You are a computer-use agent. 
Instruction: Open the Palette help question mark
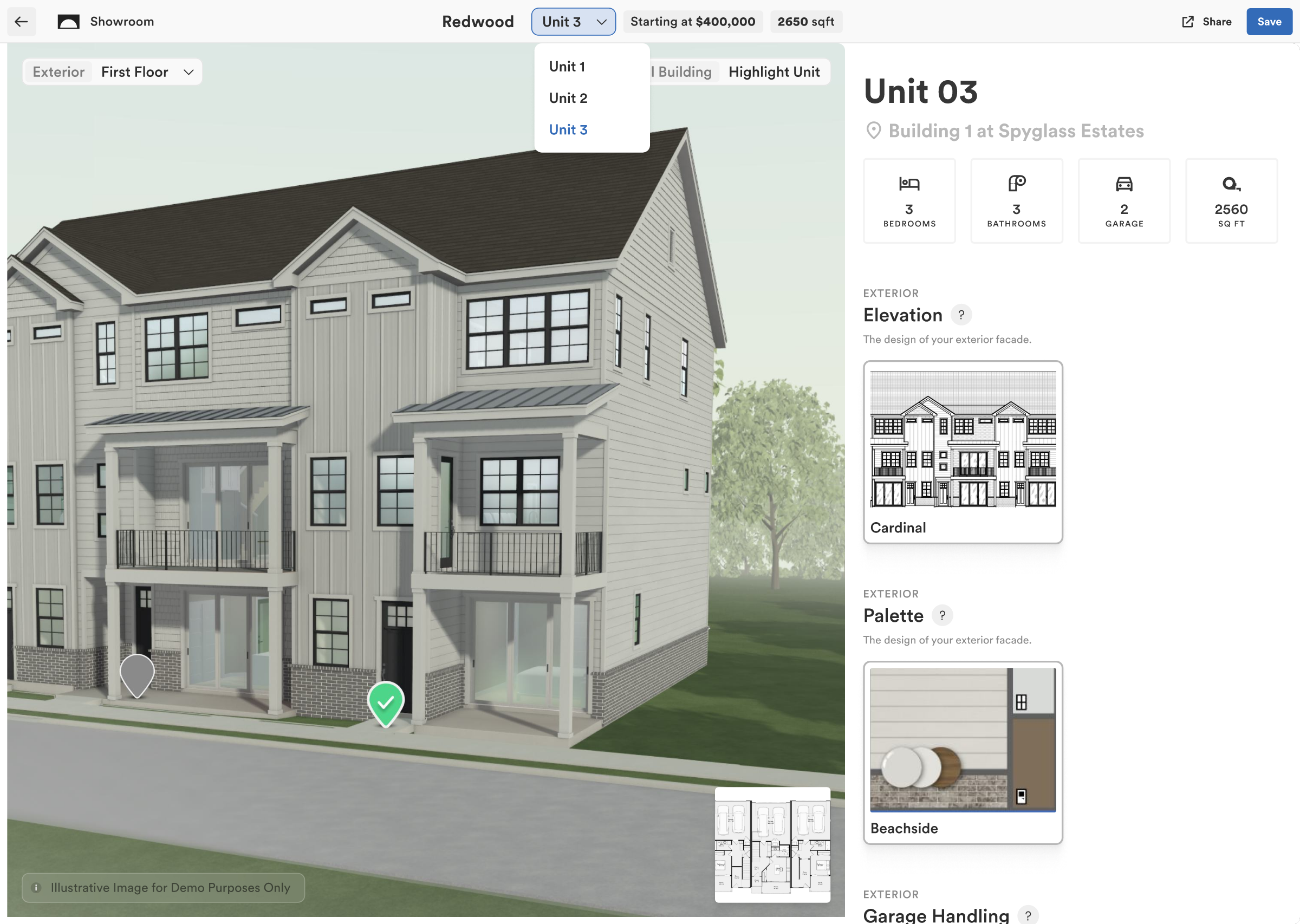942,615
